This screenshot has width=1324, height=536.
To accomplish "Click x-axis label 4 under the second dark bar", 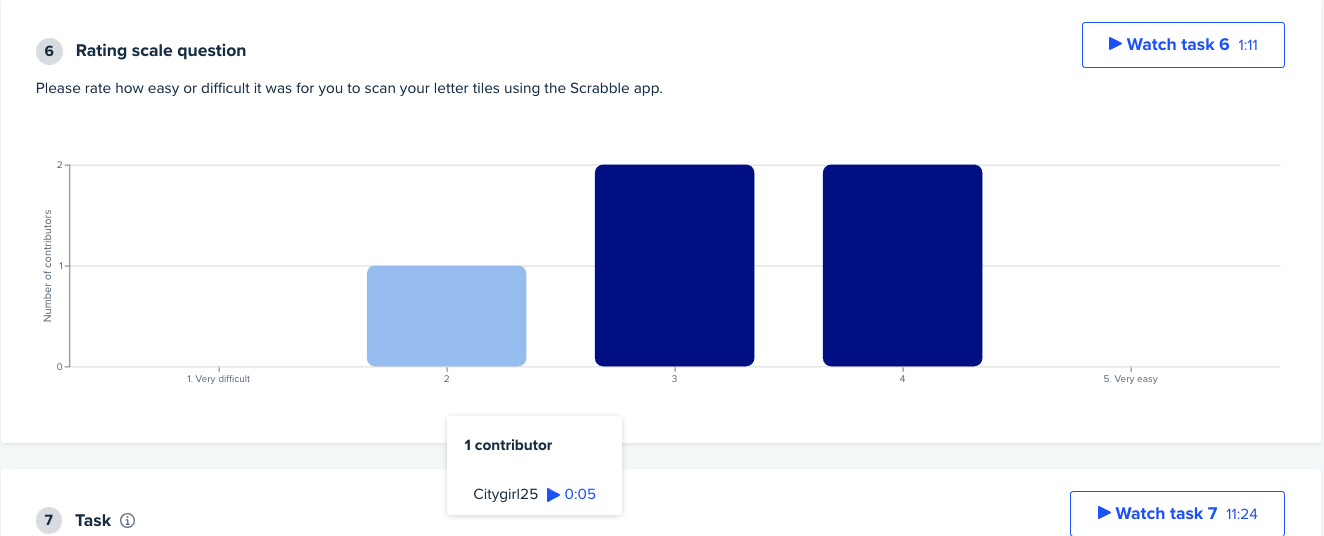I will pos(902,379).
